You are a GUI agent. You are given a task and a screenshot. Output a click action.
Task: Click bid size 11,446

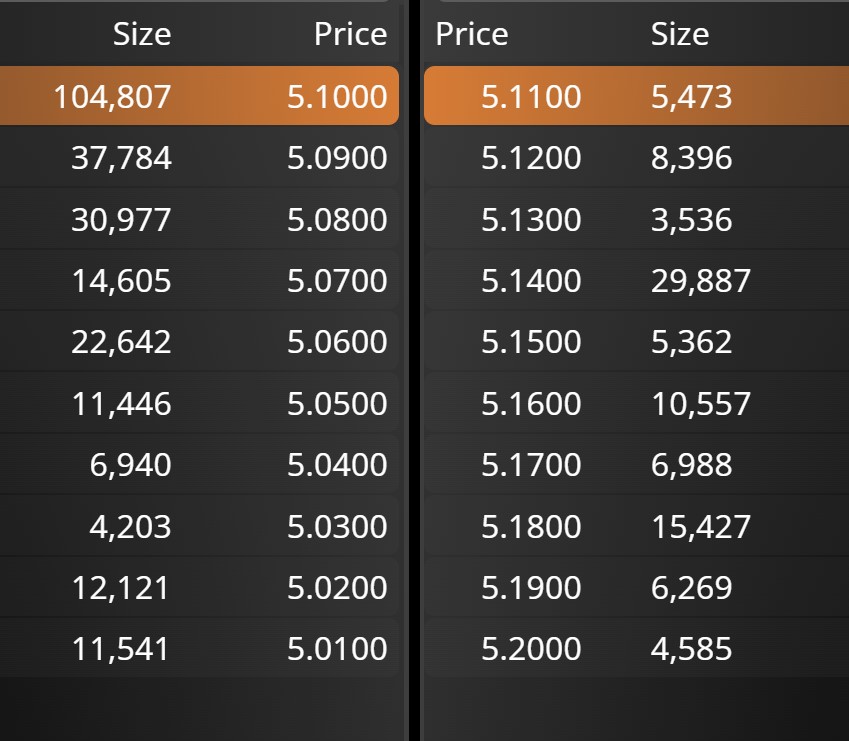tap(121, 404)
